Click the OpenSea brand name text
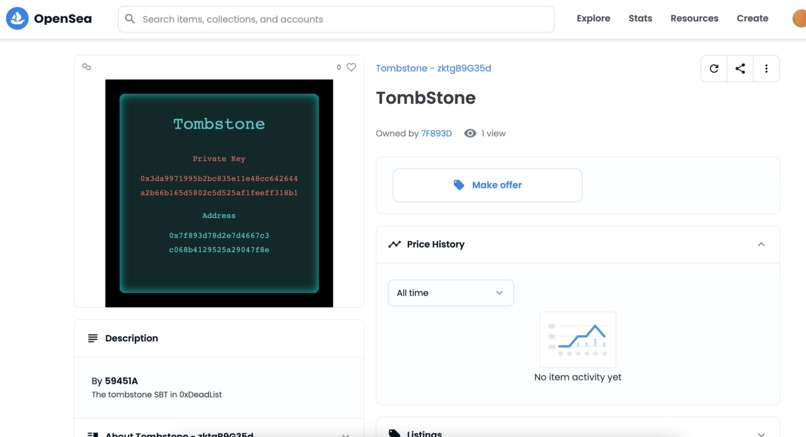Screen dimensions: 806x437 pyautogui.click(x=63, y=19)
